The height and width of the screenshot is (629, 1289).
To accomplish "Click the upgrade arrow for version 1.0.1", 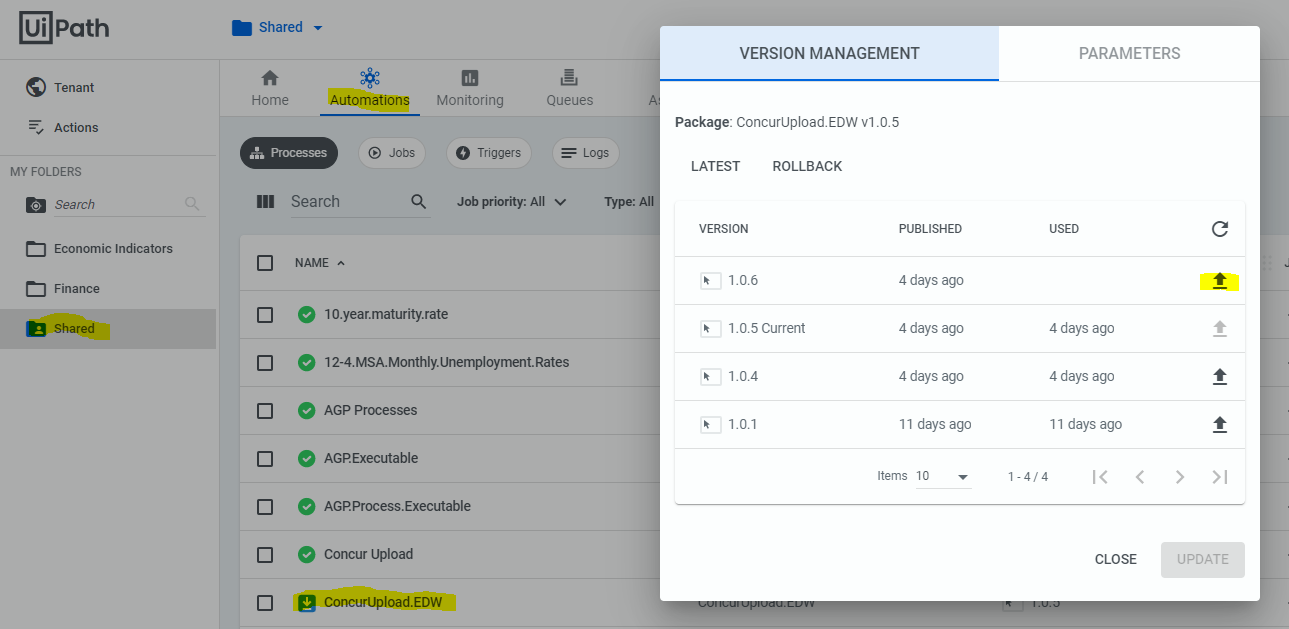I will [x=1219, y=425].
